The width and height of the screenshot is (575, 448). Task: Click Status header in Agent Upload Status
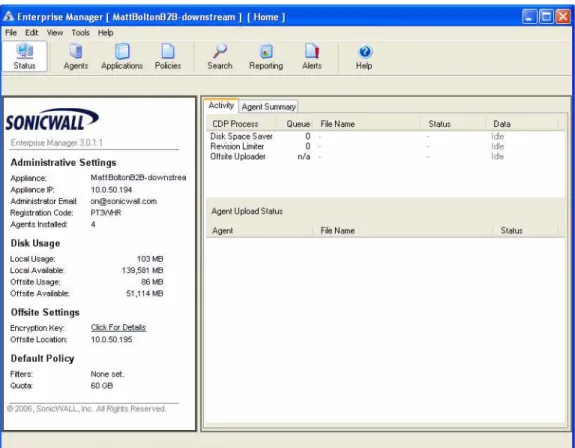pos(525,231)
